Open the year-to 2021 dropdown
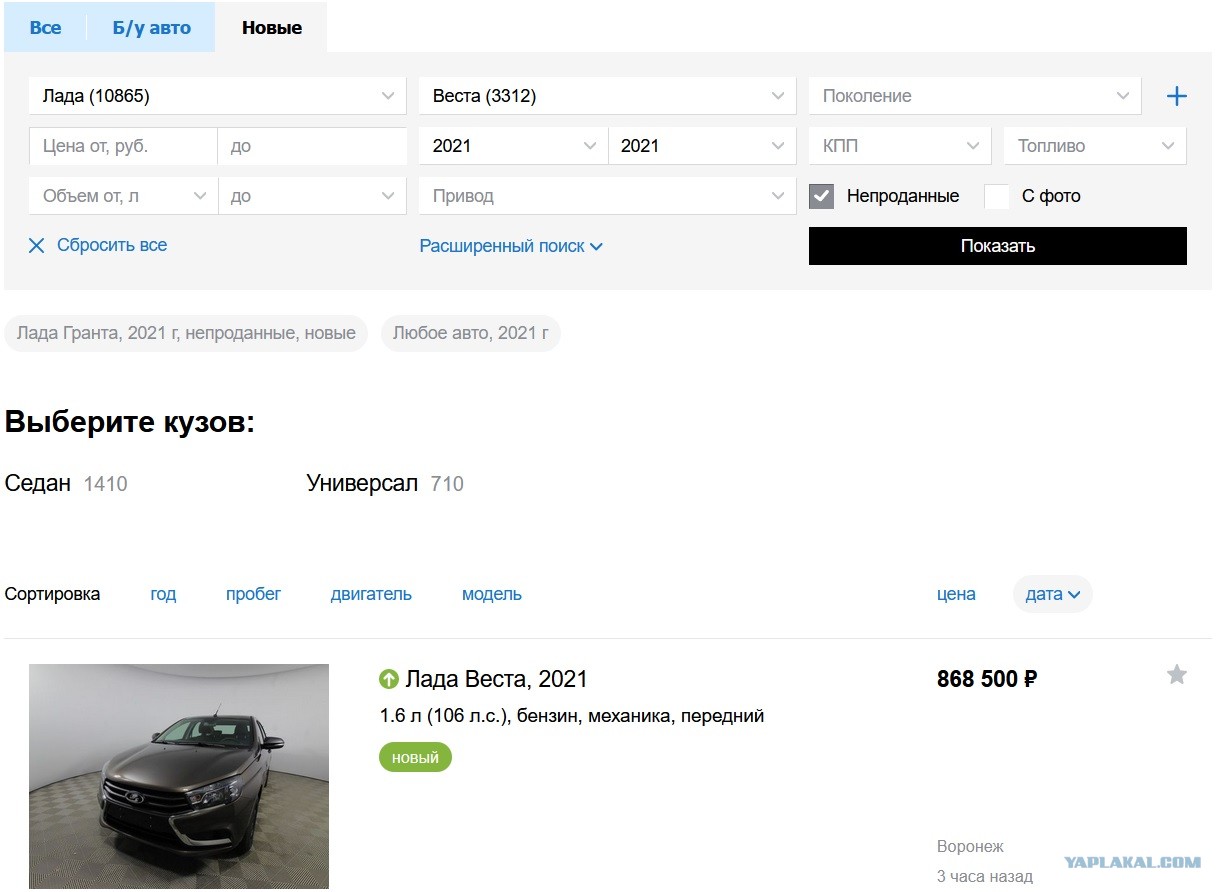Image resolution: width=1227 pixels, height=892 pixels. pyautogui.click(x=702, y=146)
